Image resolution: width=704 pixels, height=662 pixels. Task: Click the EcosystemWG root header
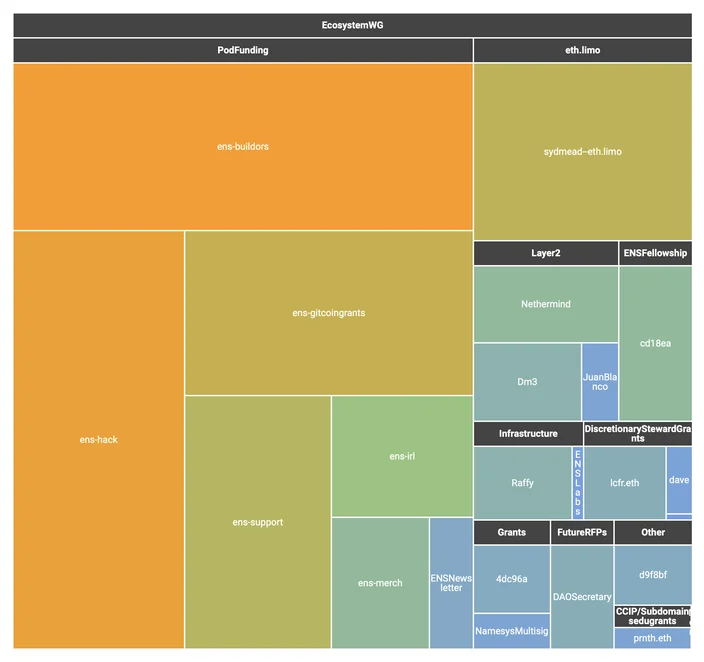pyautogui.click(x=352, y=25)
